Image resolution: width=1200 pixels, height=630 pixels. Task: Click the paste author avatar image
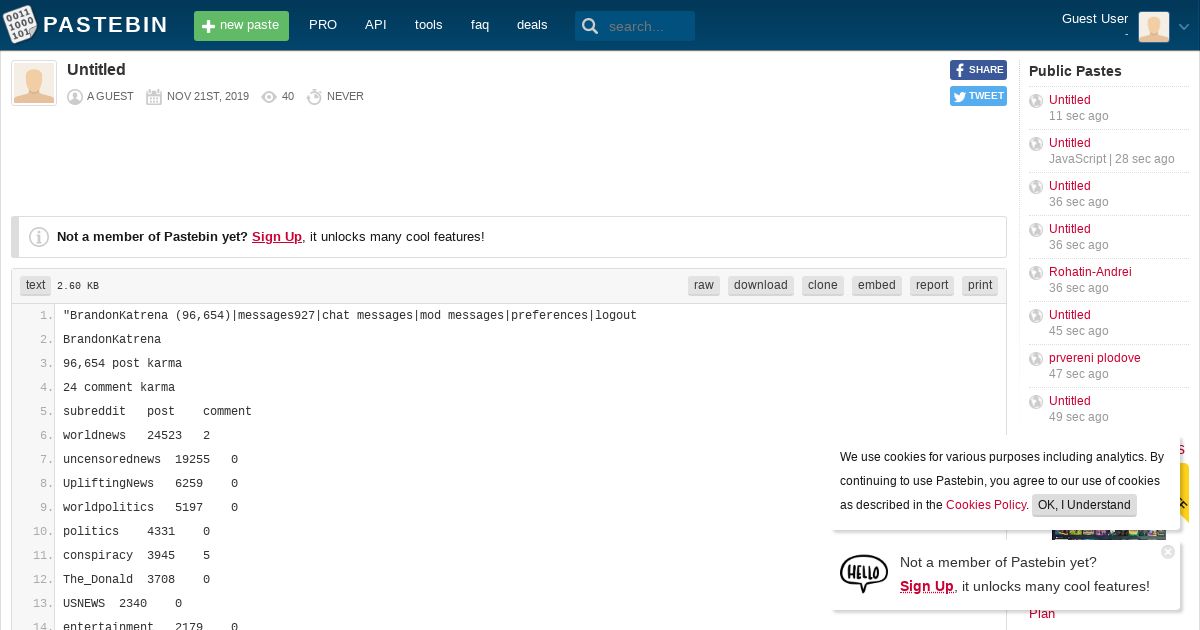pyautogui.click(x=34, y=83)
